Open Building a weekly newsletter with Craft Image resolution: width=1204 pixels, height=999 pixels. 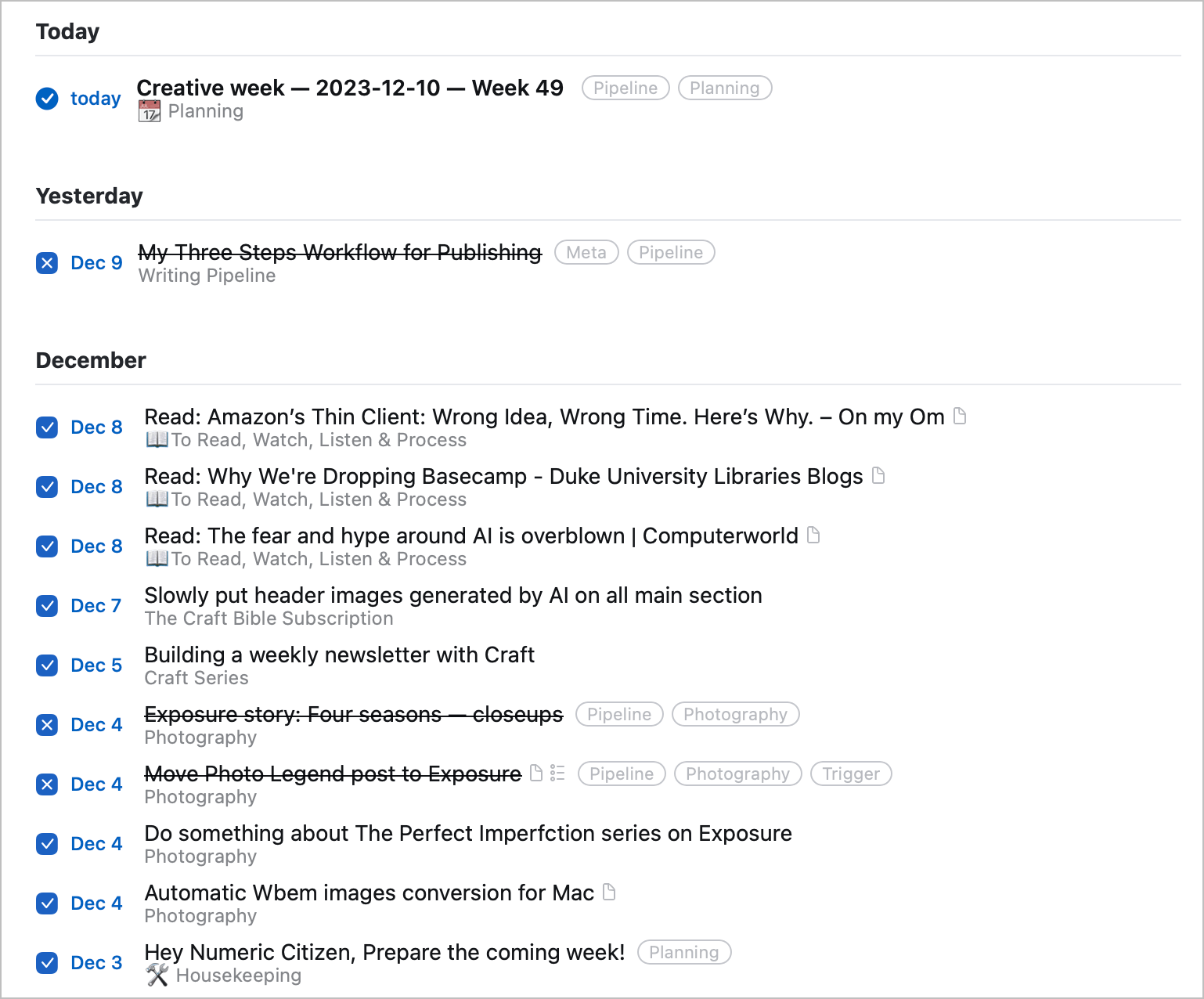pyautogui.click(x=340, y=655)
